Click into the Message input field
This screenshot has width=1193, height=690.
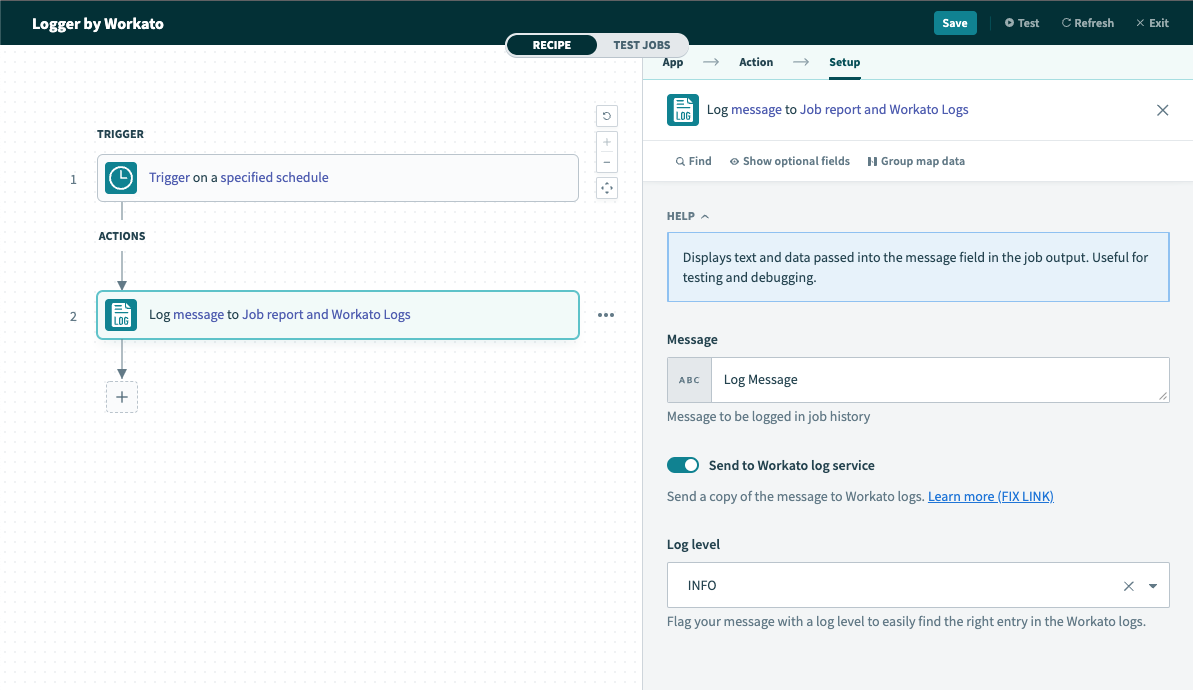(938, 380)
